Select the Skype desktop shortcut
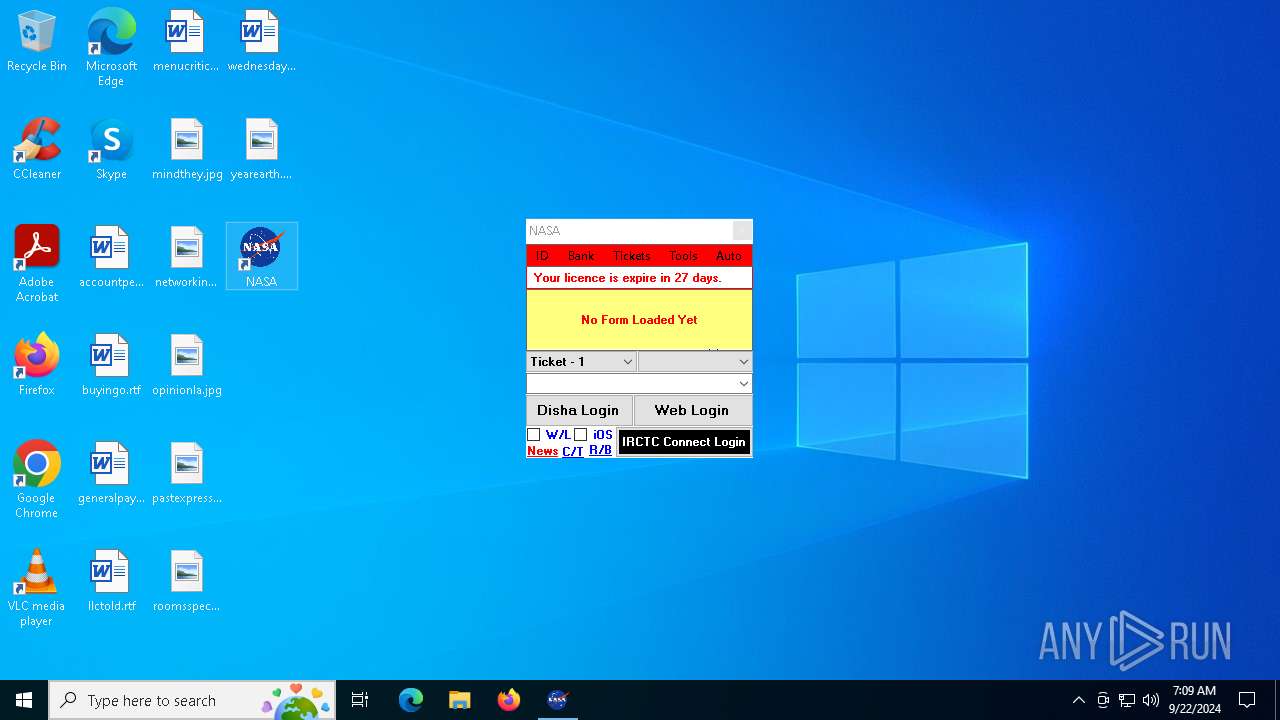This screenshot has width=1280, height=720. click(111, 149)
